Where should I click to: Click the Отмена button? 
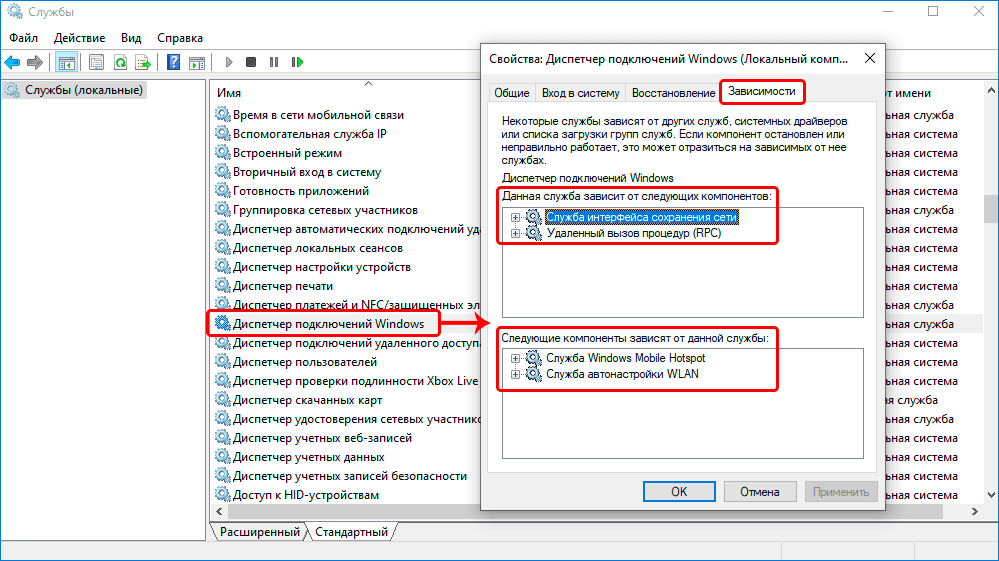[x=759, y=491]
